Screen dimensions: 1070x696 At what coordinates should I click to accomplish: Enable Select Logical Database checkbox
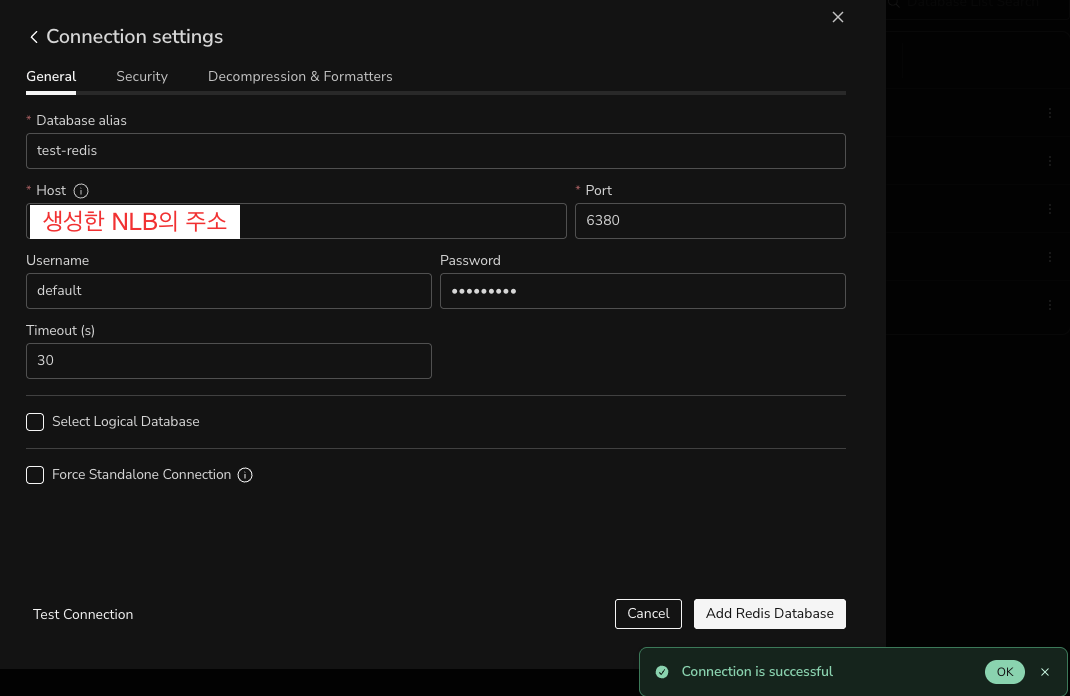pos(35,422)
